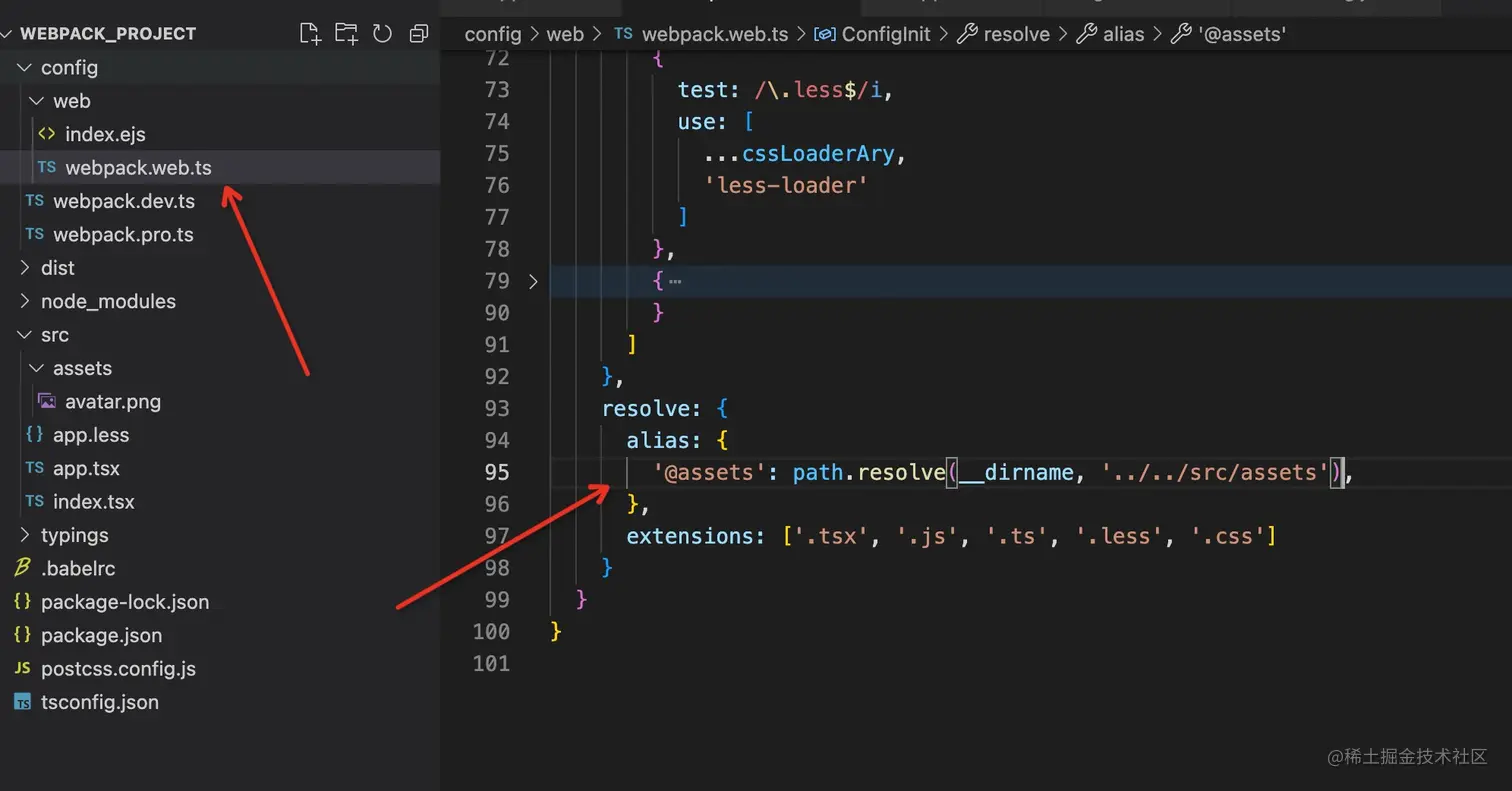Click the New Folder icon in explorer header
Viewport: 1512px width, 791px height.
(x=346, y=33)
